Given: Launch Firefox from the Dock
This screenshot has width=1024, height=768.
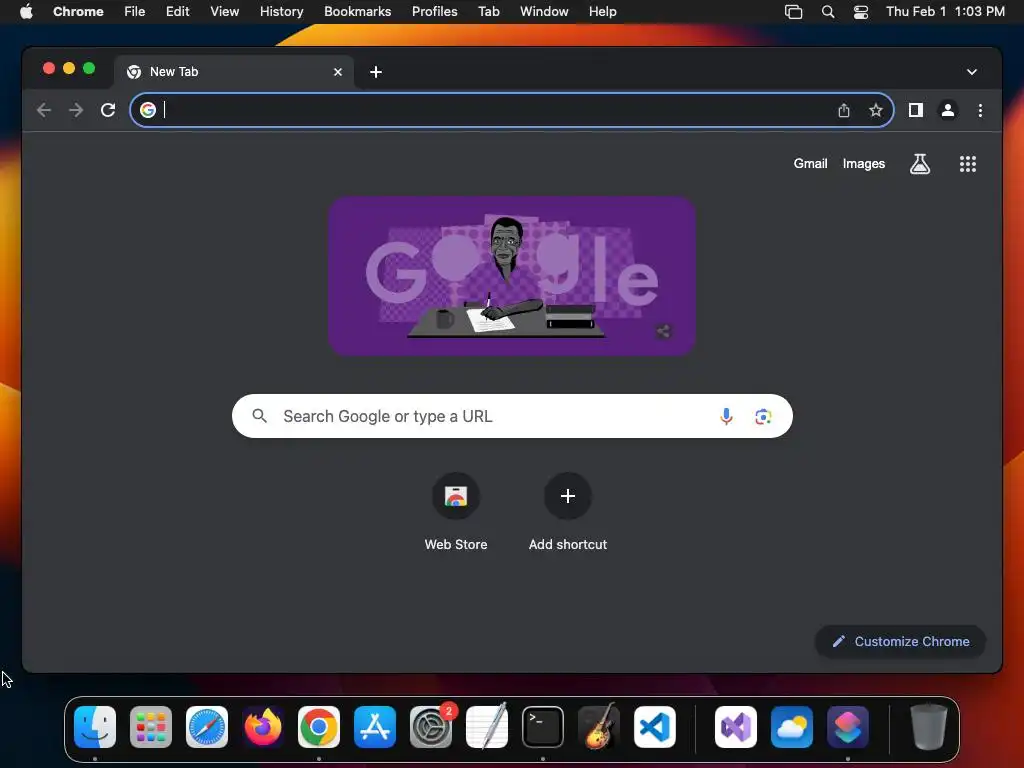Looking at the screenshot, I should (263, 727).
